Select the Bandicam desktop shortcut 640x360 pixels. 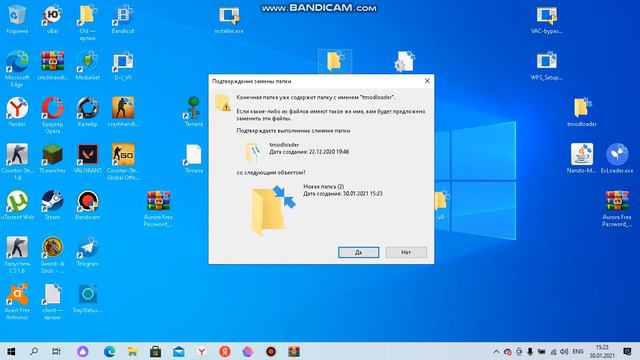[87, 205]
